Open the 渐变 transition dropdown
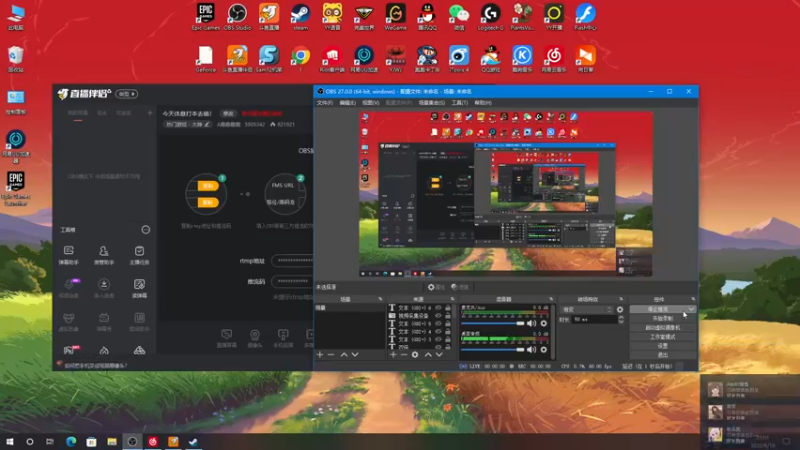 [x=586, y=310]
